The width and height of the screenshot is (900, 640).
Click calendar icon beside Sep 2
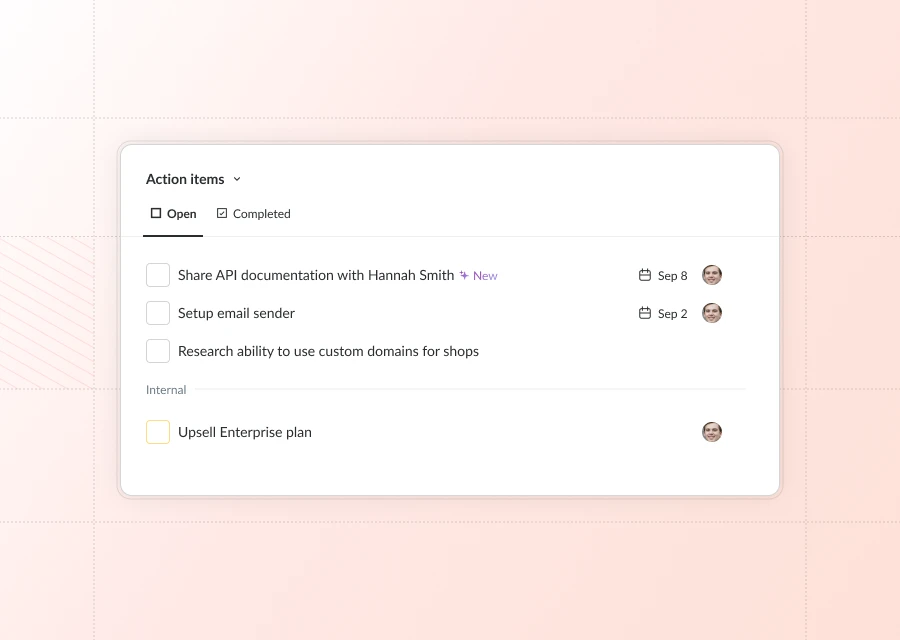tap(645, 313)
